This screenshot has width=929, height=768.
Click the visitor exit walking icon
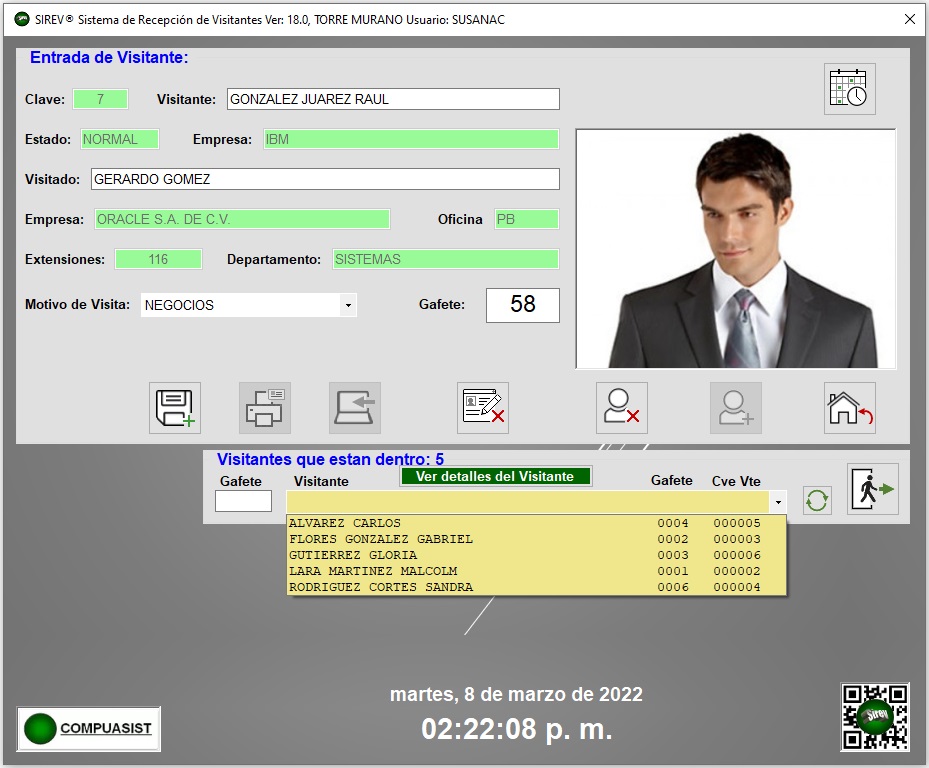[x=873, y=489]
